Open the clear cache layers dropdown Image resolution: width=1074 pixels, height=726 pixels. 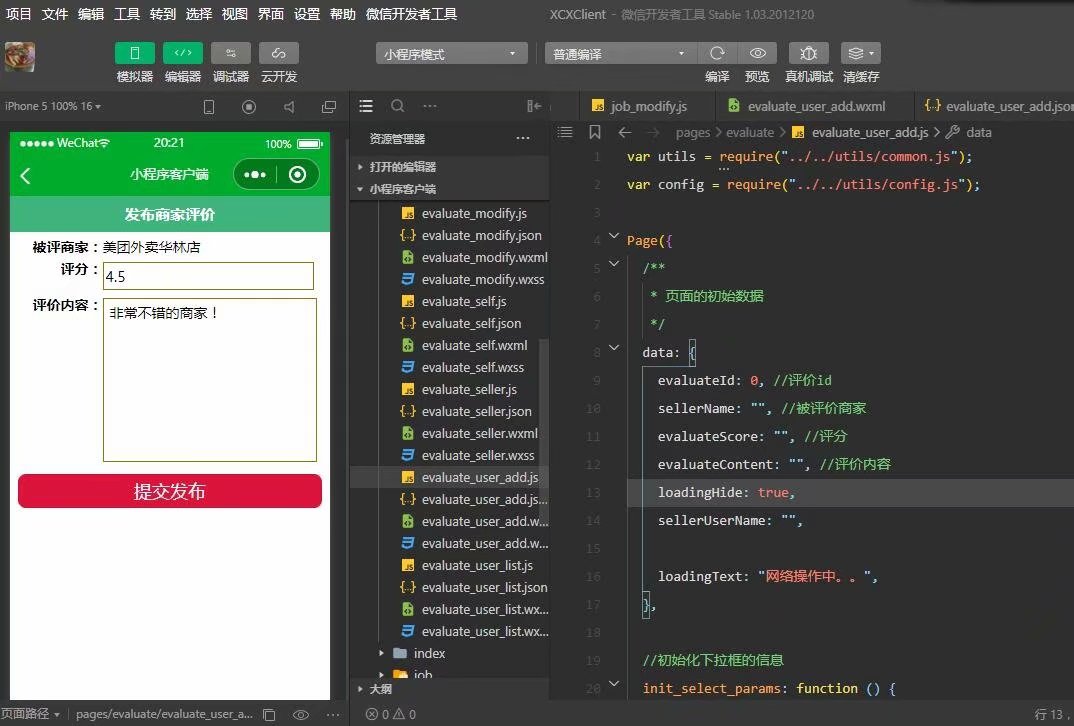pos(861,53)
